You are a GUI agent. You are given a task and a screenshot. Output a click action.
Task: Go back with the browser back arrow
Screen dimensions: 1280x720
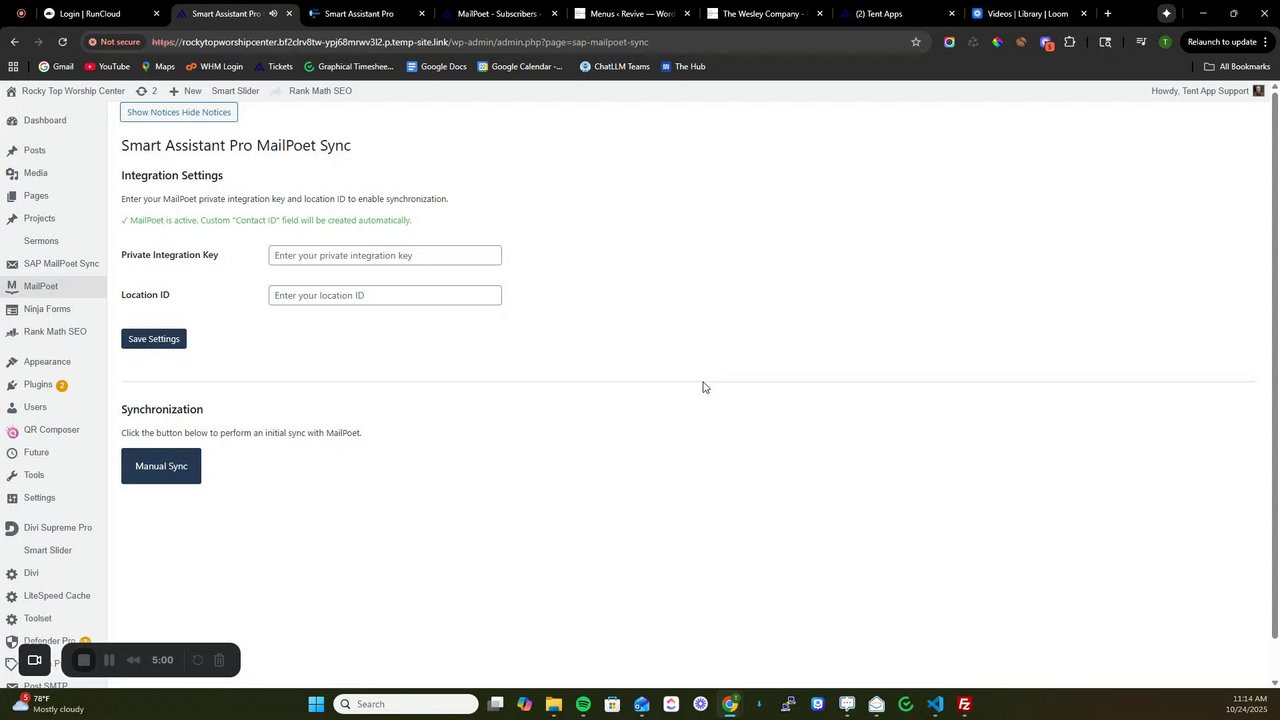14,42
